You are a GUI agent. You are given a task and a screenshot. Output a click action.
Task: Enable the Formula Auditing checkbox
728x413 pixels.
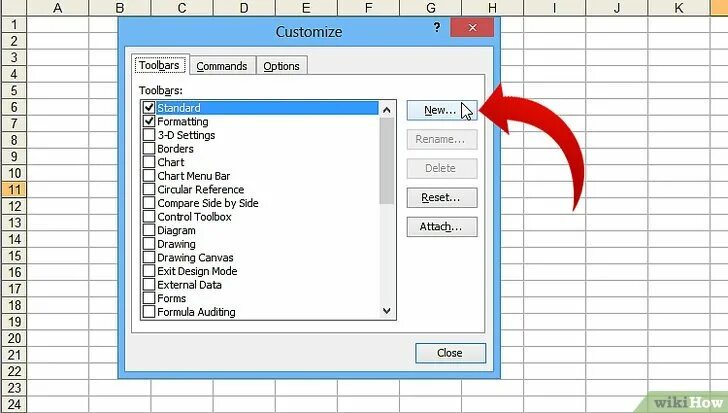click(x=149, y=312)
